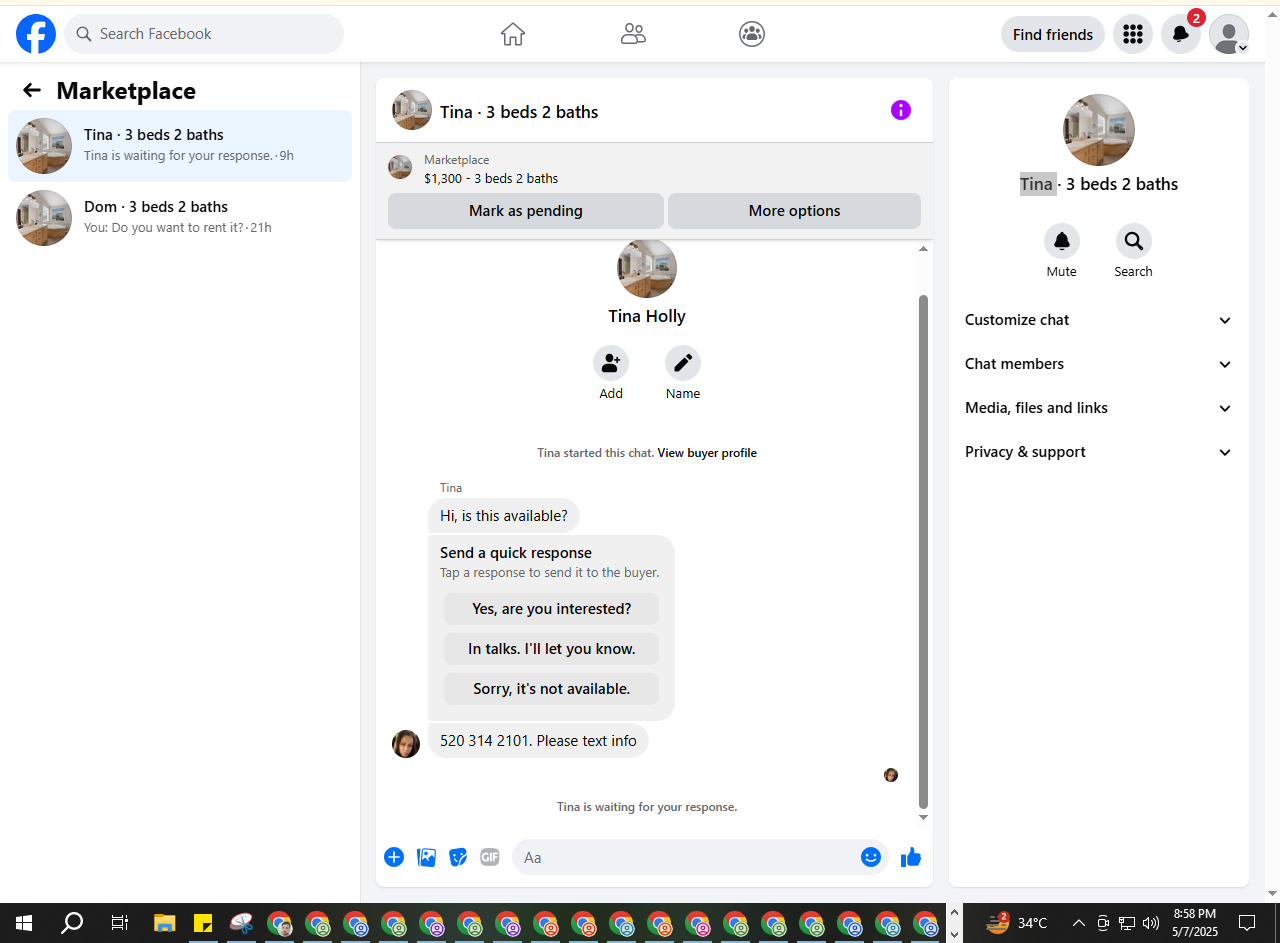Click the Search Facebook field
Image resolution: width=1280 pixels, height=943 pixels.
pos(204,34)
